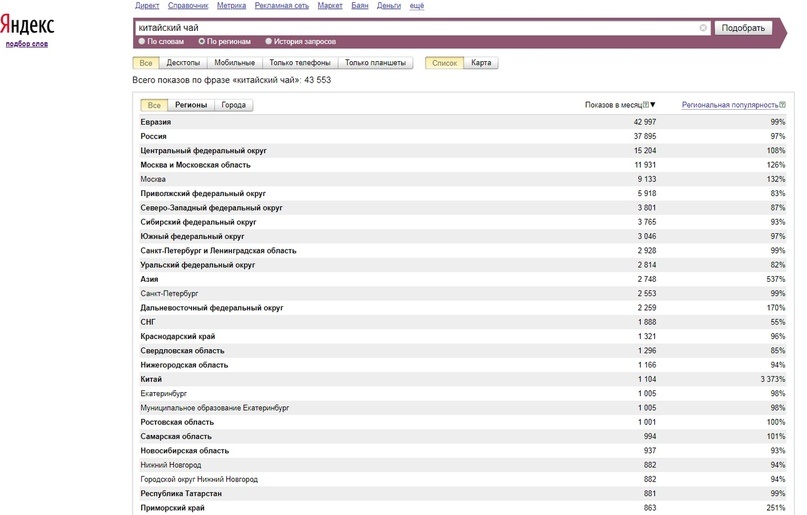Click the Республика Татарстан row
Screen dimensions: 807x515
tap(463, 494)
